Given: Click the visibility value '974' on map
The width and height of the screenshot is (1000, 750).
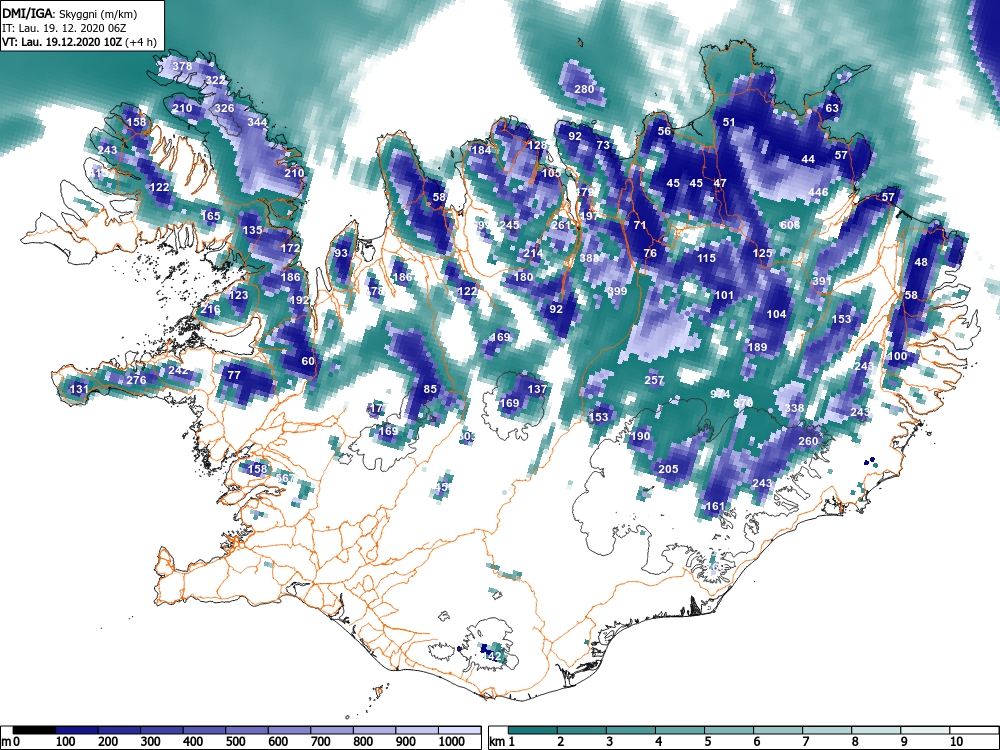Looking at the screenshot, I should point(720,394).
